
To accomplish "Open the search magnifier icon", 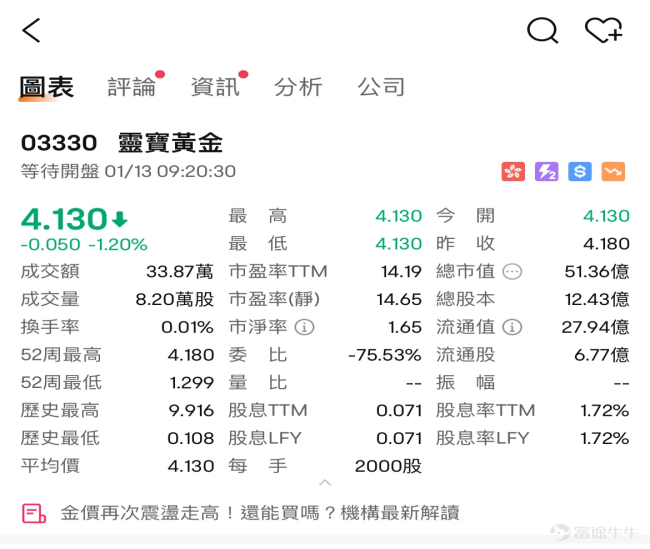I will 543,31.
